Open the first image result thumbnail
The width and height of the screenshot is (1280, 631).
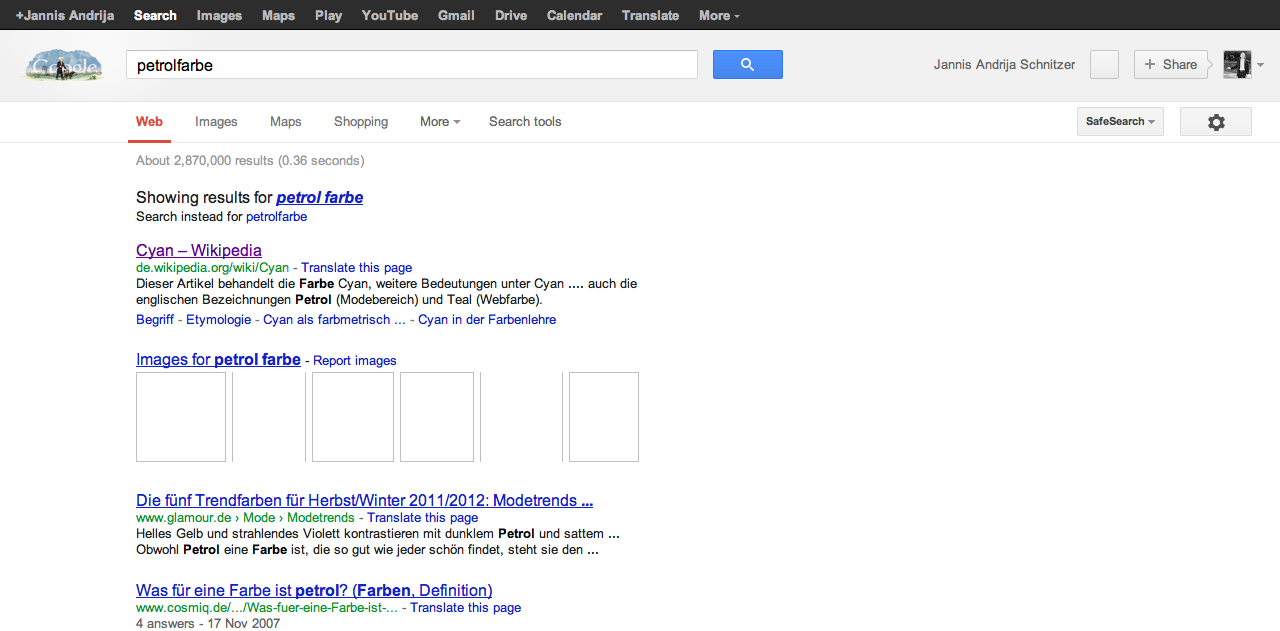pos(181,417)
